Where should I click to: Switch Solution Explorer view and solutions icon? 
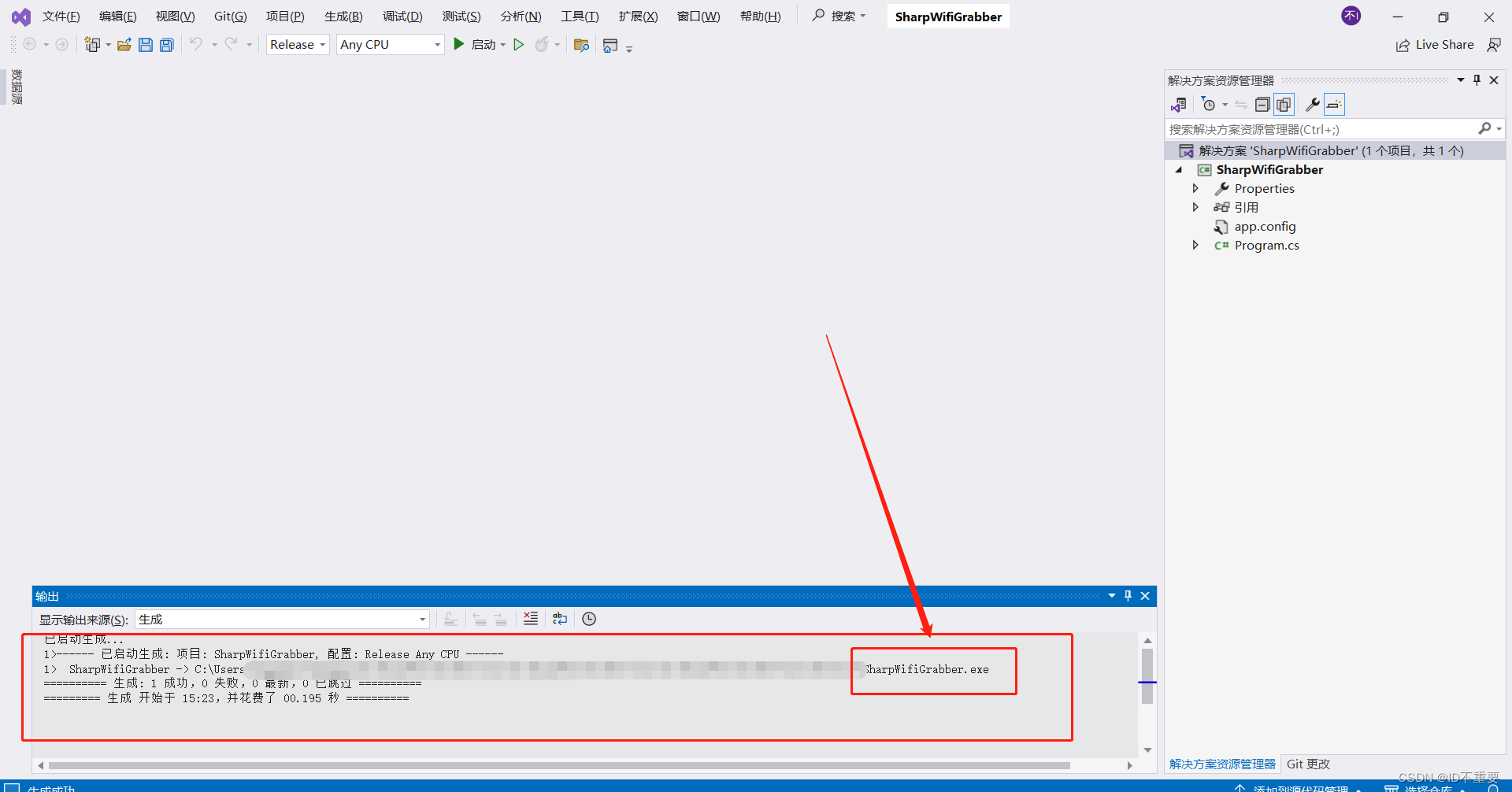pyautogui.click(x=1179, y=105)
